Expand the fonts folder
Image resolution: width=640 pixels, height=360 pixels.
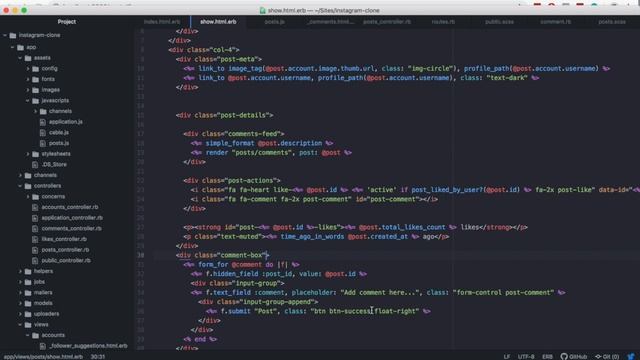28,79
